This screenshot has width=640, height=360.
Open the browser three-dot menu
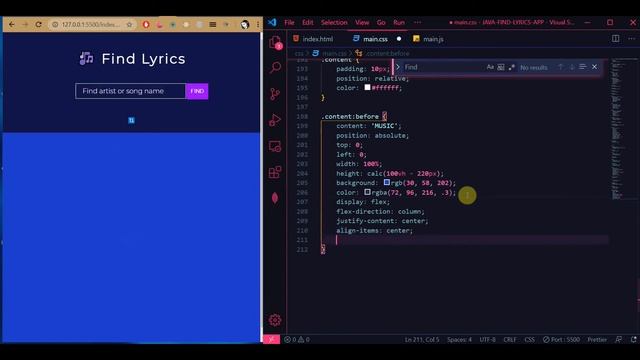coord(258,24)
